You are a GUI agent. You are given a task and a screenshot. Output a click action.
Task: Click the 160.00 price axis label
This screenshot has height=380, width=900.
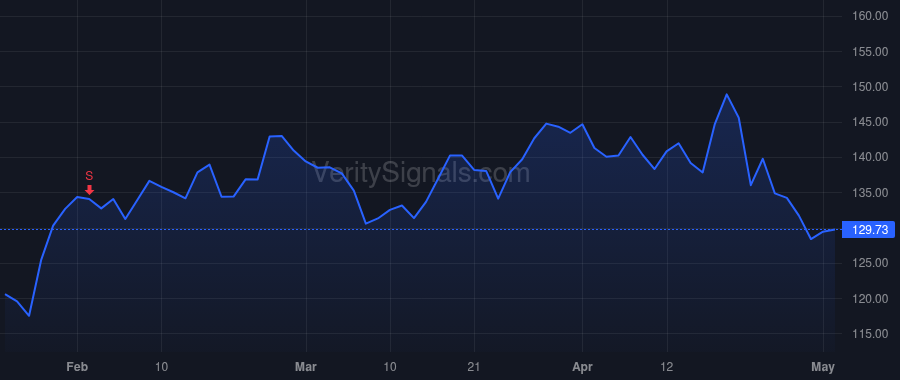pos(870,16)
